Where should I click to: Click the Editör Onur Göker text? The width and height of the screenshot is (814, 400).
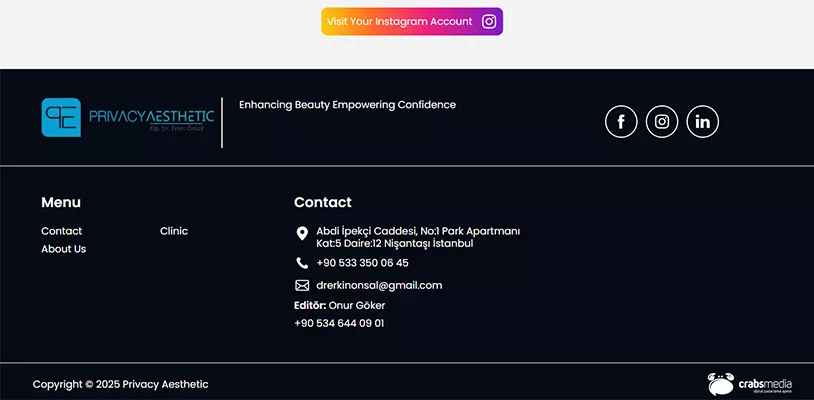pos(339,305)
